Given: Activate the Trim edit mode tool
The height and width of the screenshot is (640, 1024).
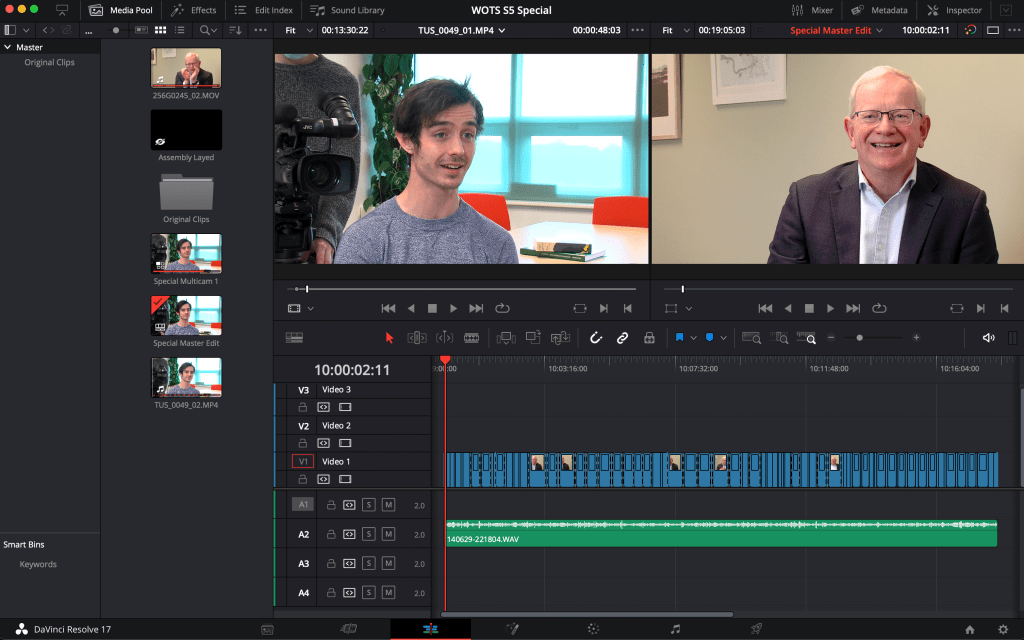Looking at the screenshot, I should 417,338.
